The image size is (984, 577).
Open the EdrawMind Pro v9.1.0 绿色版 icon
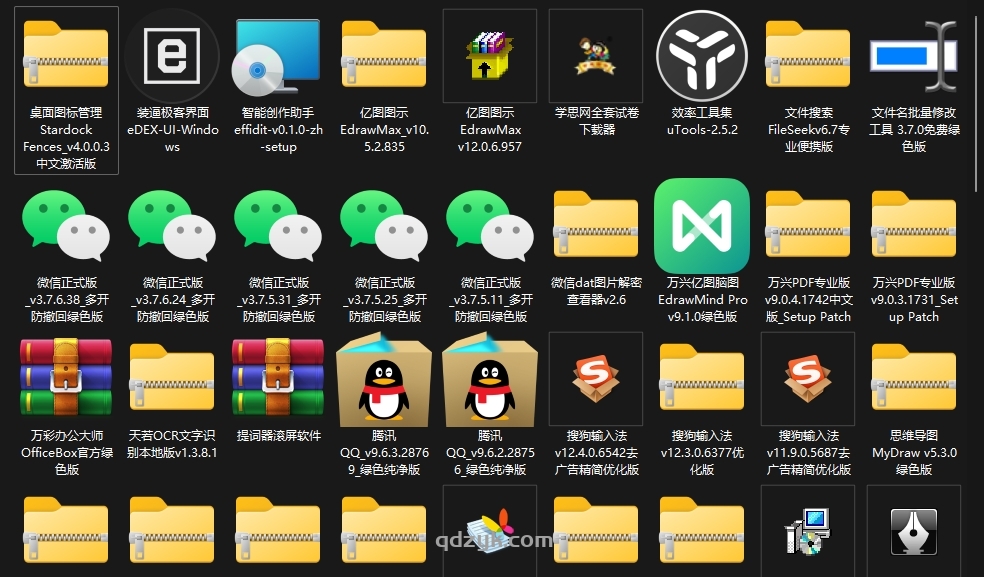[x=701, y=226]
